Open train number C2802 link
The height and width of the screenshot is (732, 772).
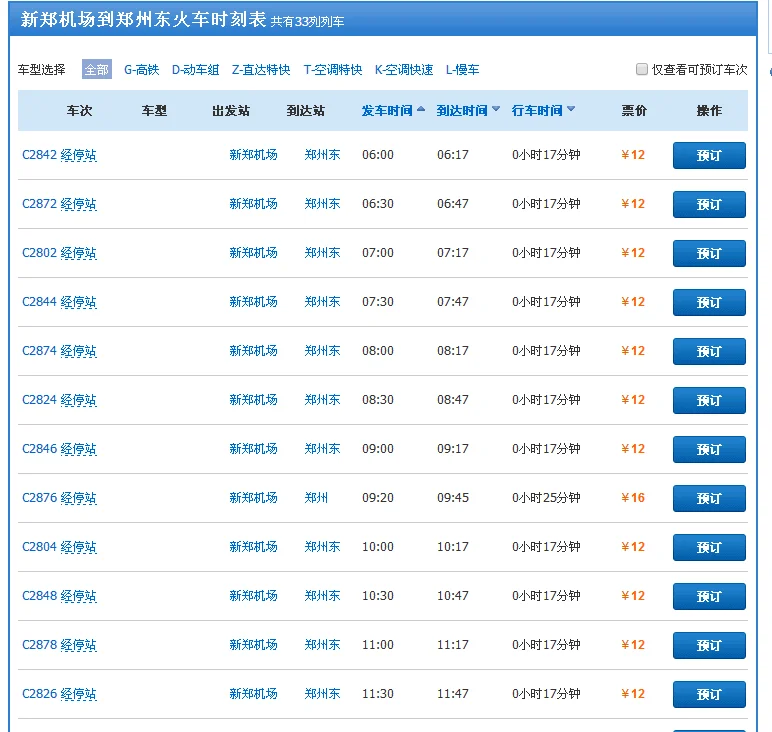(x=39, y=253)
